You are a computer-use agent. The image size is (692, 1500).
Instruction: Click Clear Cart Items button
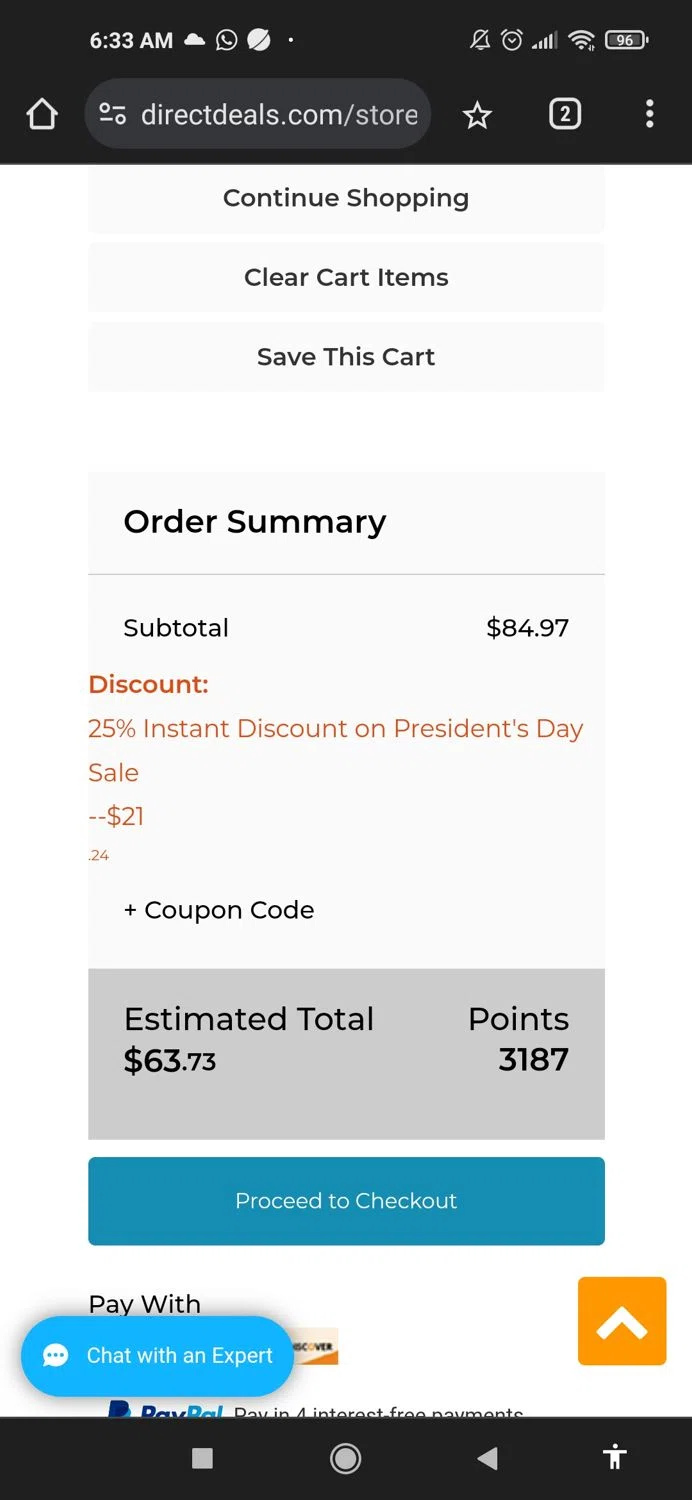coord(346,277)
